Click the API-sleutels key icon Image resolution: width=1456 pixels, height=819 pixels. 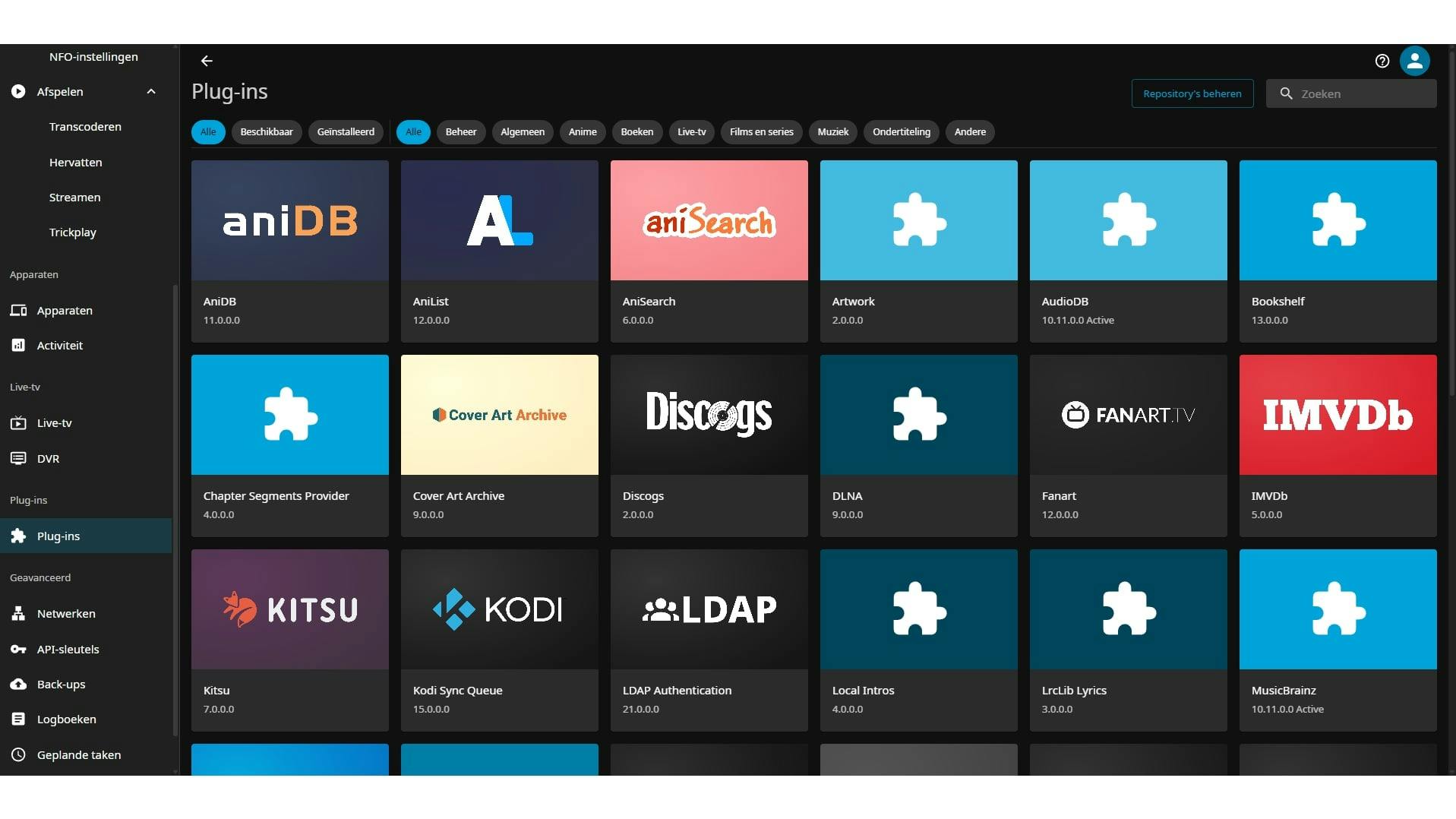tap(18, 649)
